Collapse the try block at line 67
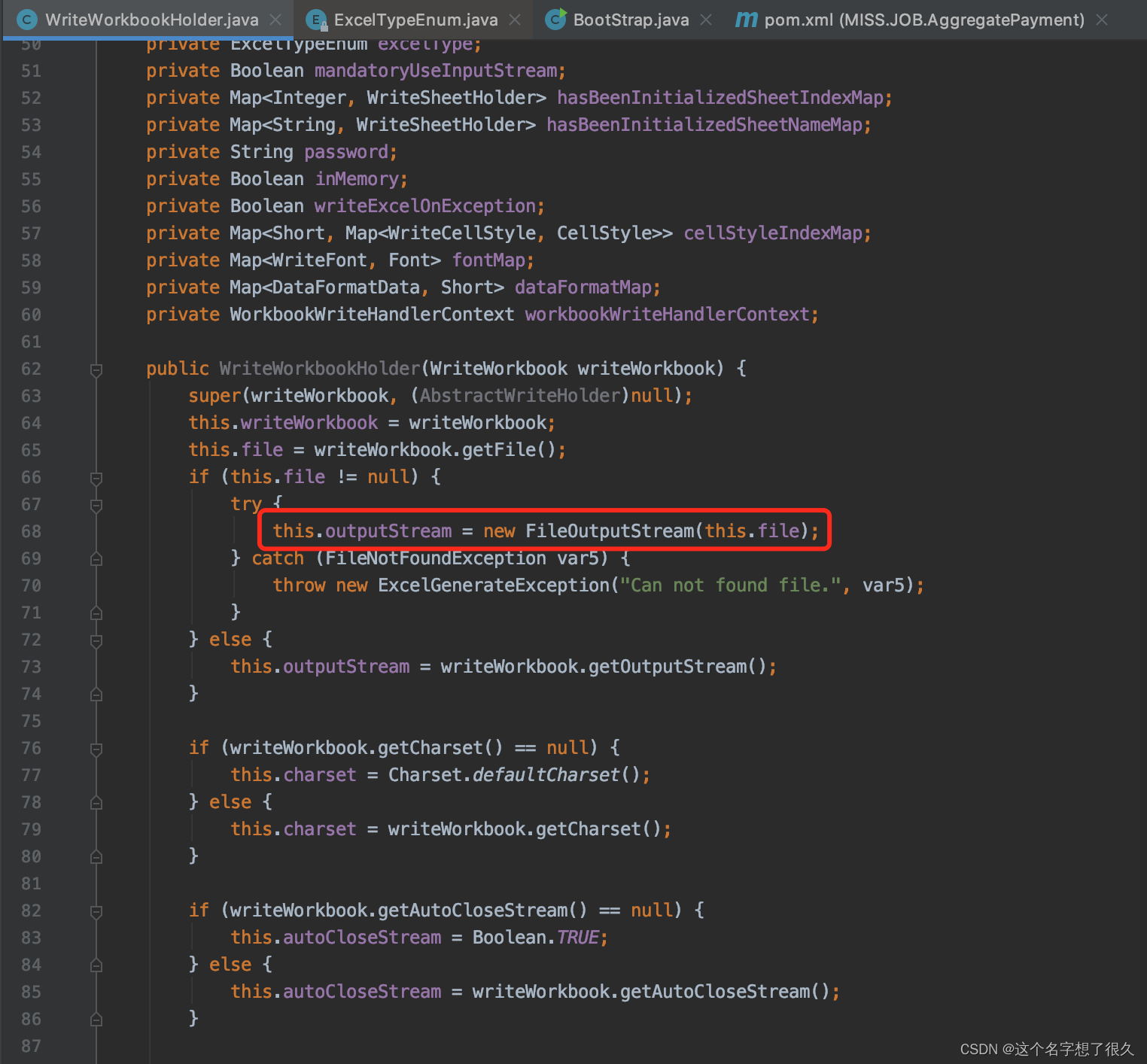This screenshot has width=1147, height=1064. (96, 505)
